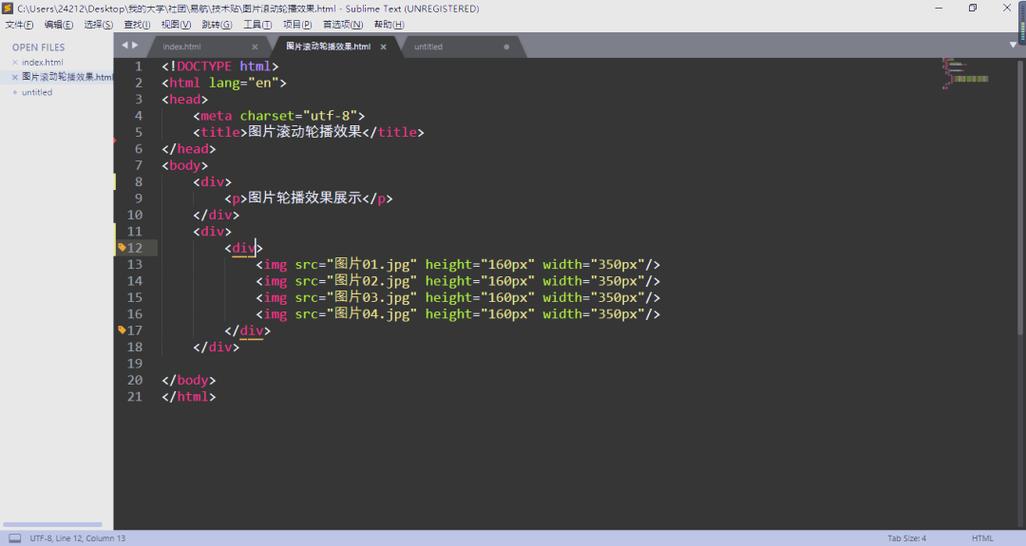Close the index.html tab
The image size is (1026, 546).
click(255, 47)
